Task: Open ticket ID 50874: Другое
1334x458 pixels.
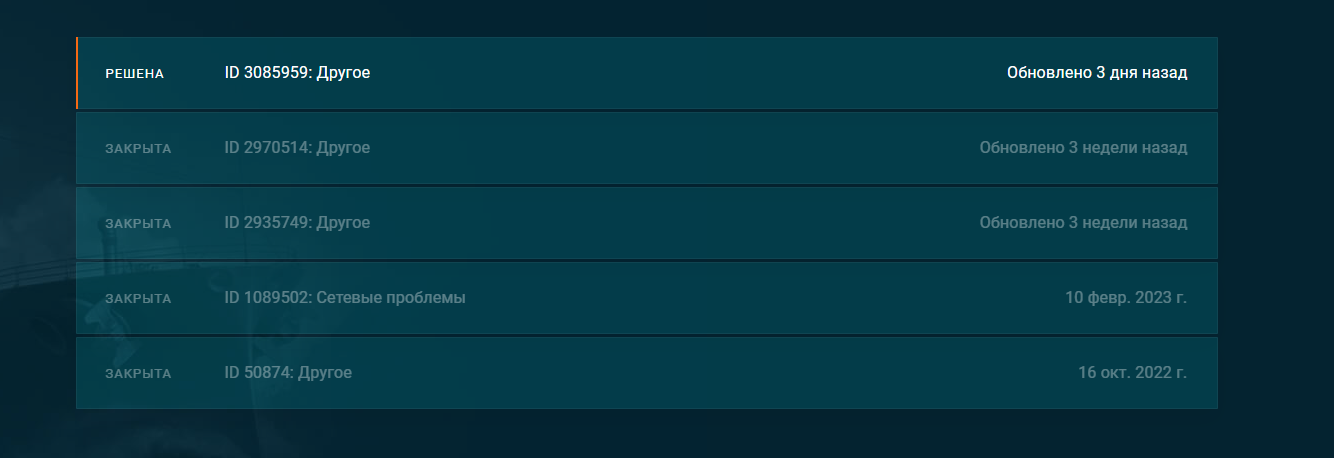Action: [x=288, y=373]
